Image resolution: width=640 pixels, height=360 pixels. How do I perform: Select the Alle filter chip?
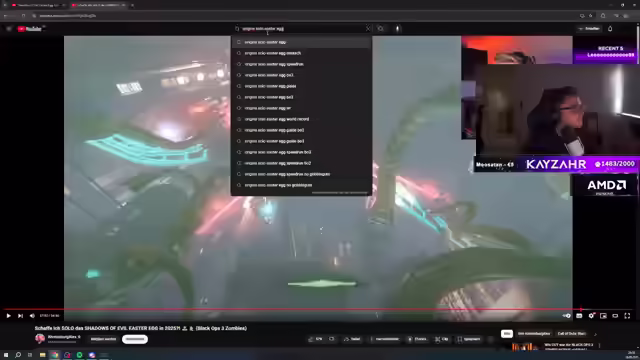tap(507, 334)
